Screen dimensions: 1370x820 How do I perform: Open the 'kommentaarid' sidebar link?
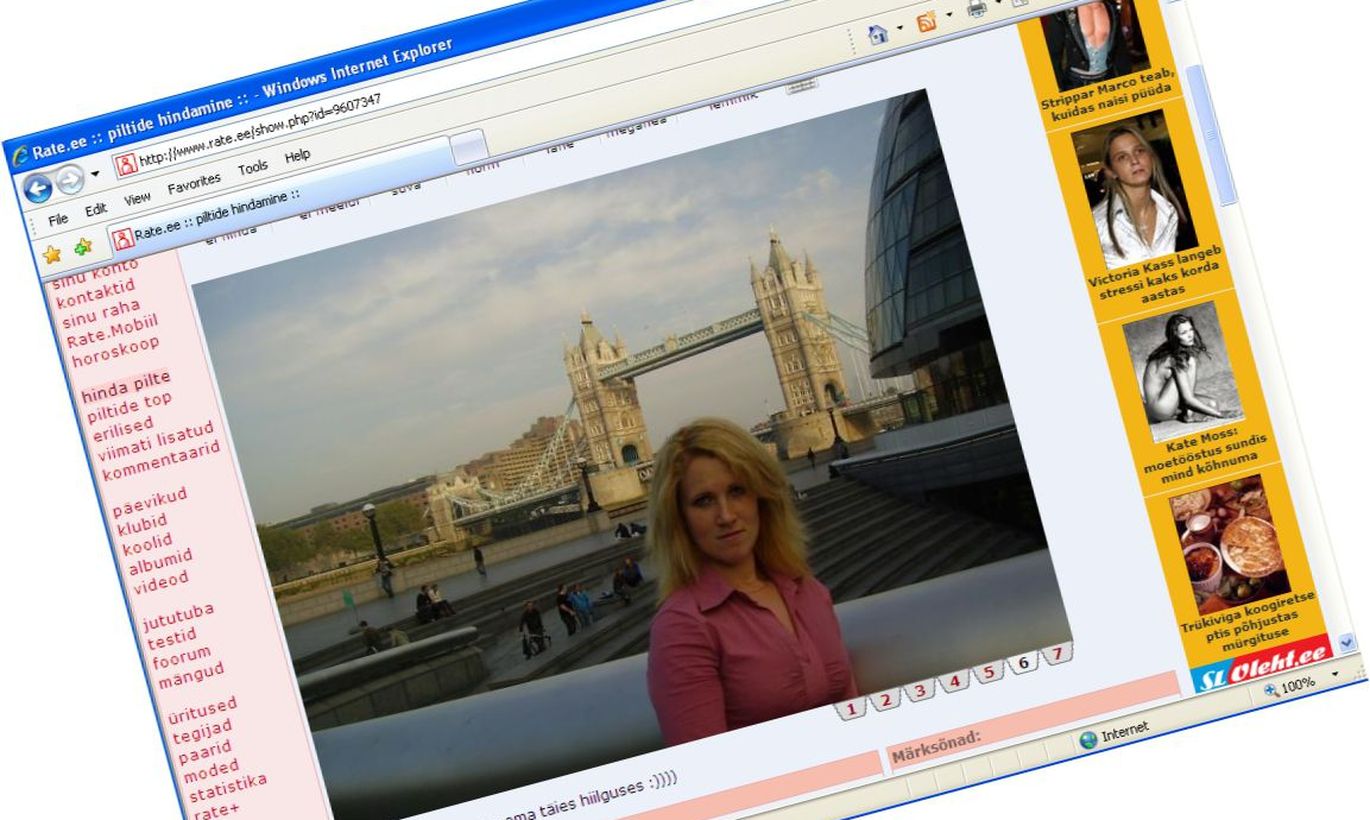pos(161,461)
